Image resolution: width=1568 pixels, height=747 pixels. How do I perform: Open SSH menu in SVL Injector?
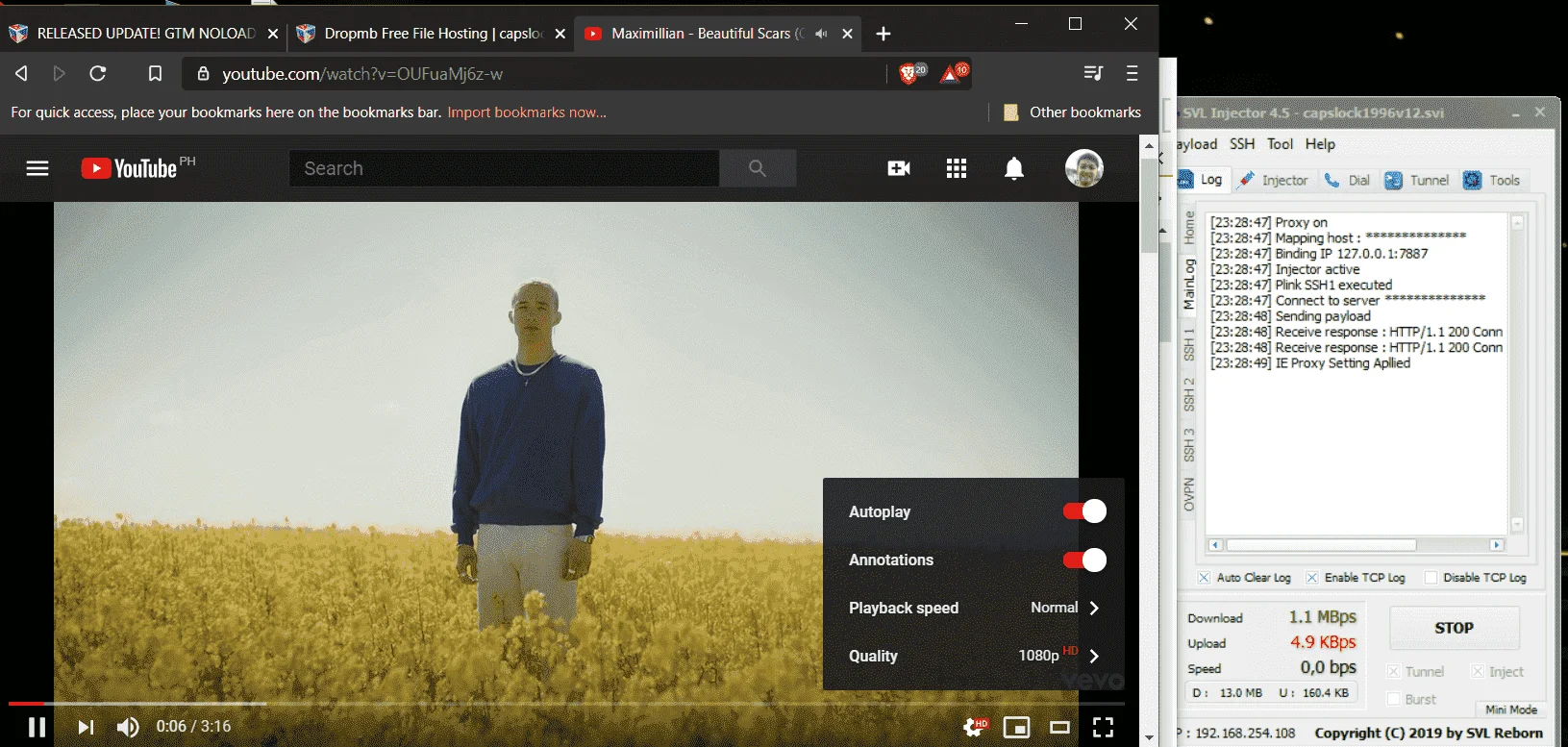[x=1242, y=144]
